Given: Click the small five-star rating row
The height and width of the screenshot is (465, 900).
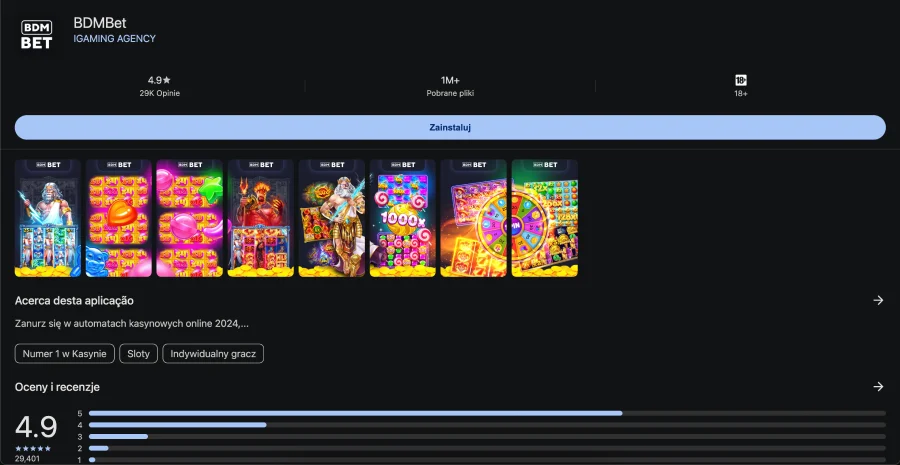Looking at the screenshot, I should pos(33,448).
